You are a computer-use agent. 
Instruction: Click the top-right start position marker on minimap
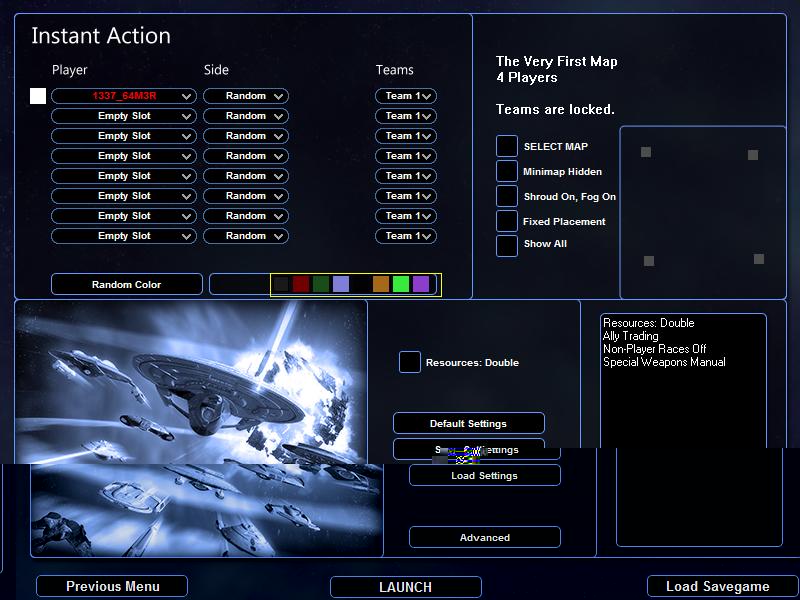[753, 155]
